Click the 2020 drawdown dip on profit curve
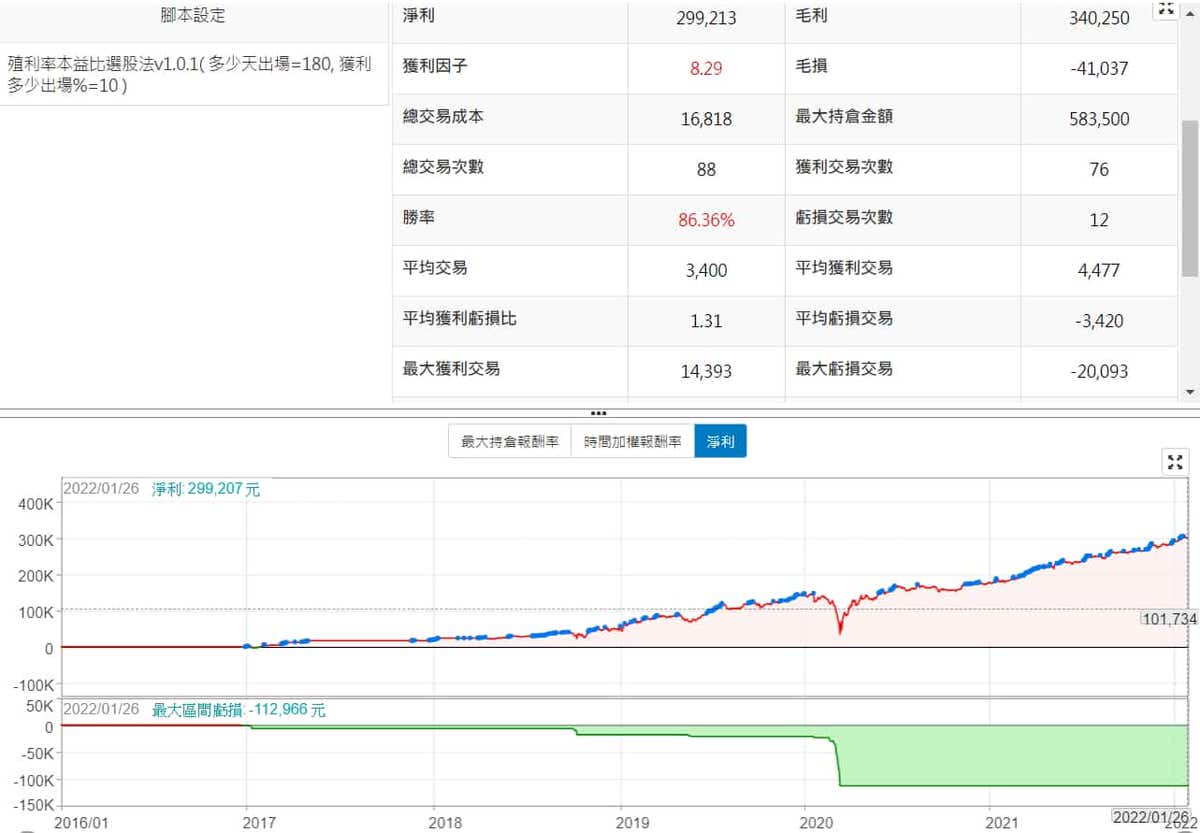This screenshot has width=1200, height=833. (839, 628)
